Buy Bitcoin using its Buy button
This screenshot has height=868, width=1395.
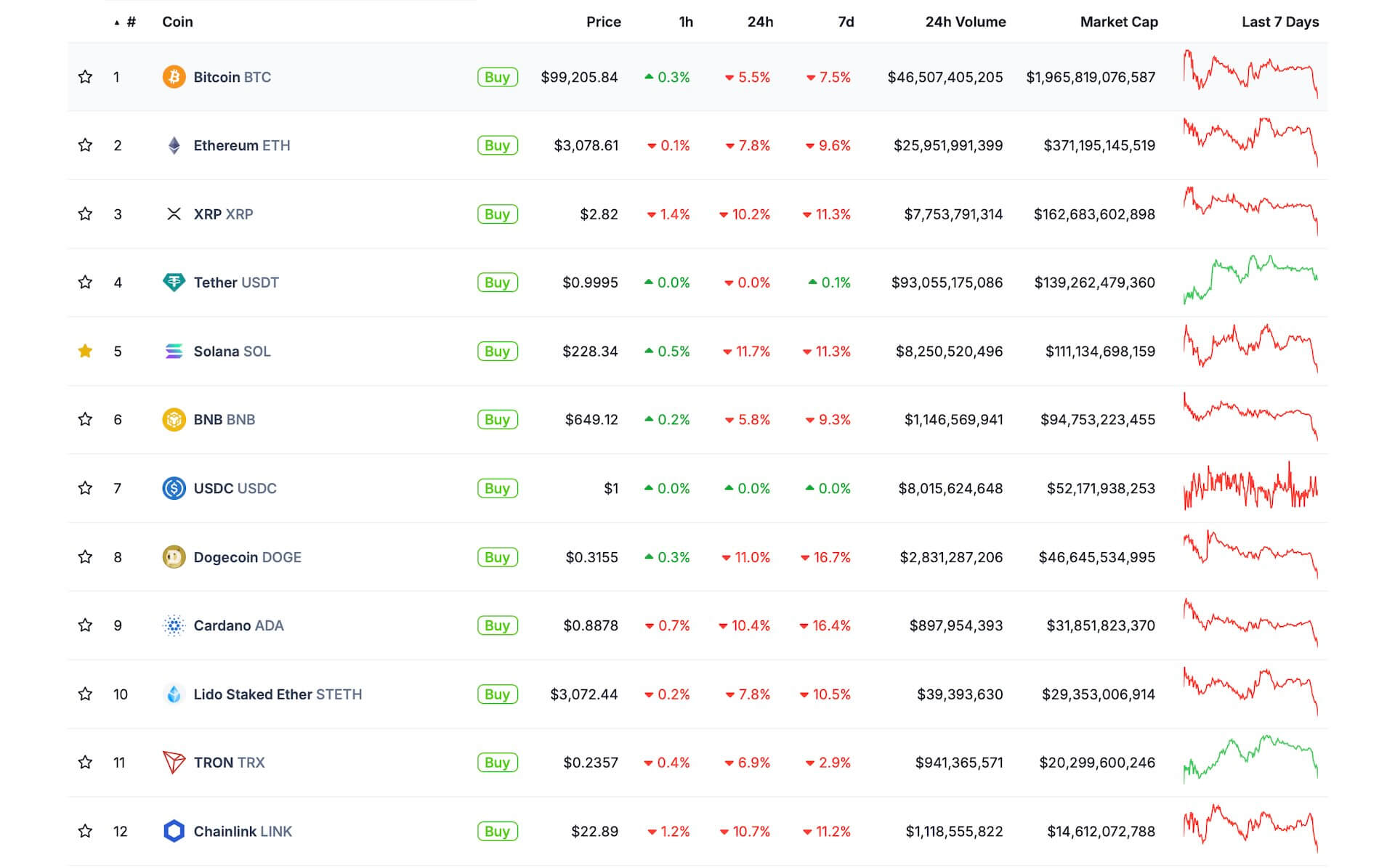(x=498, y=77)
